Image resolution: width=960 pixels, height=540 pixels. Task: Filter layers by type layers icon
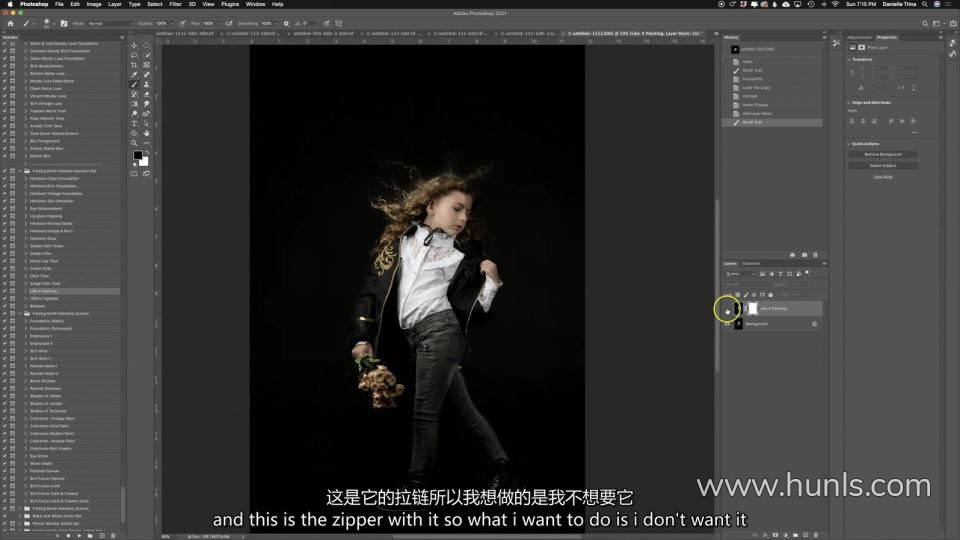coord(780,274)
